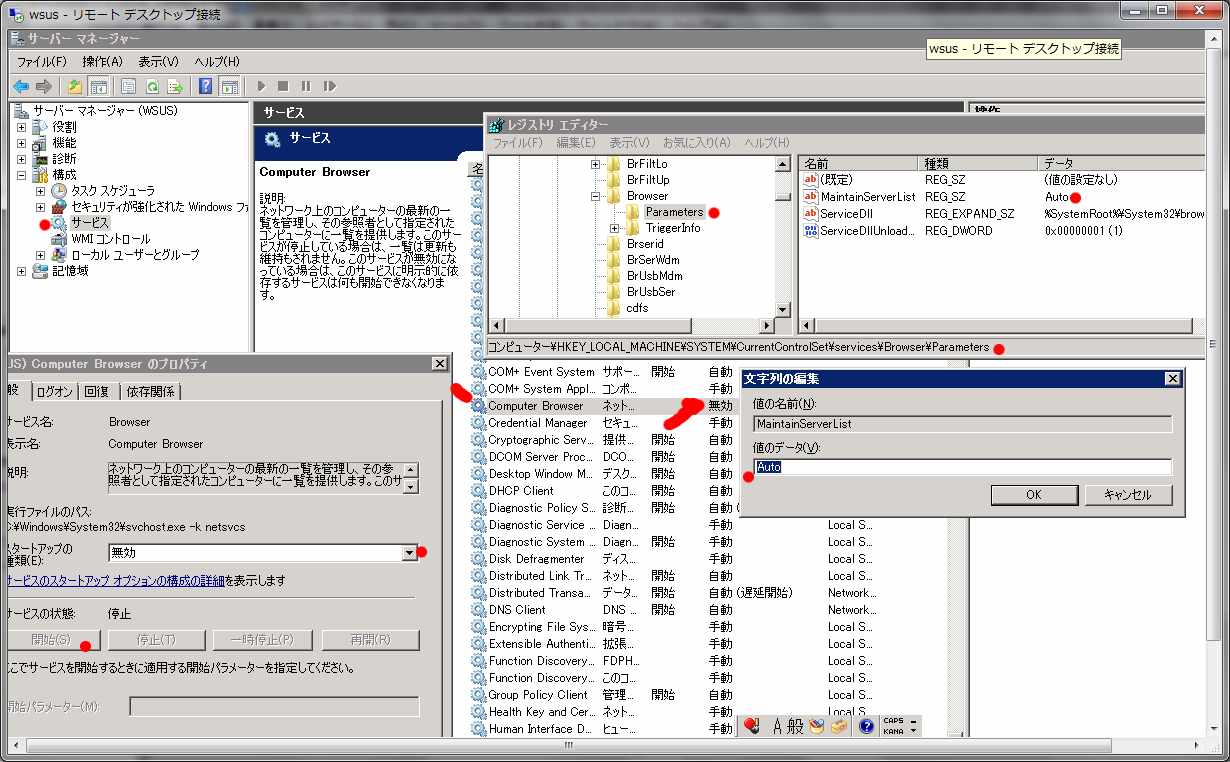Image resolution: width=1230 pixels, height=762 pixels.
Task: Click the Export List toolbar icon
Action: click(x=175, y=86)
